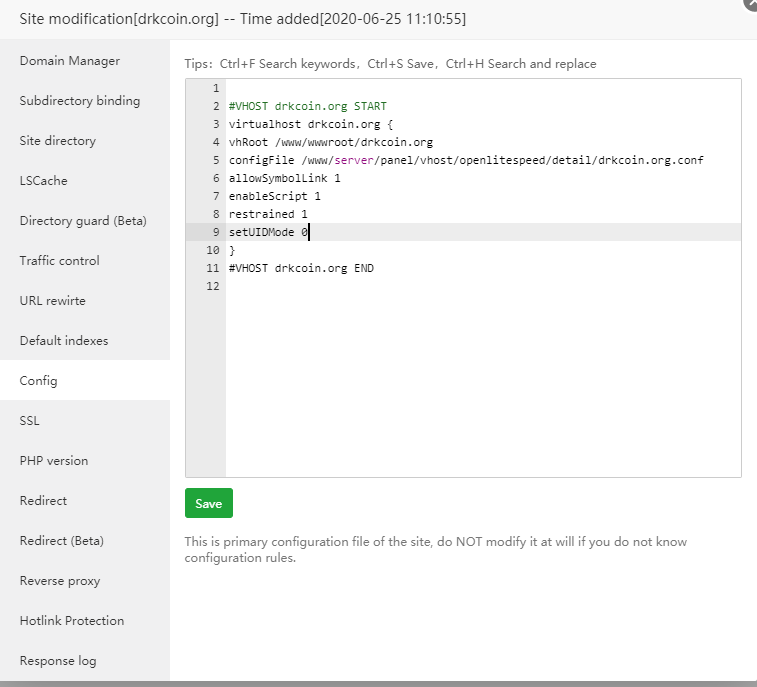
Task: View the Response log tab
Action: (x=58, y=661)
